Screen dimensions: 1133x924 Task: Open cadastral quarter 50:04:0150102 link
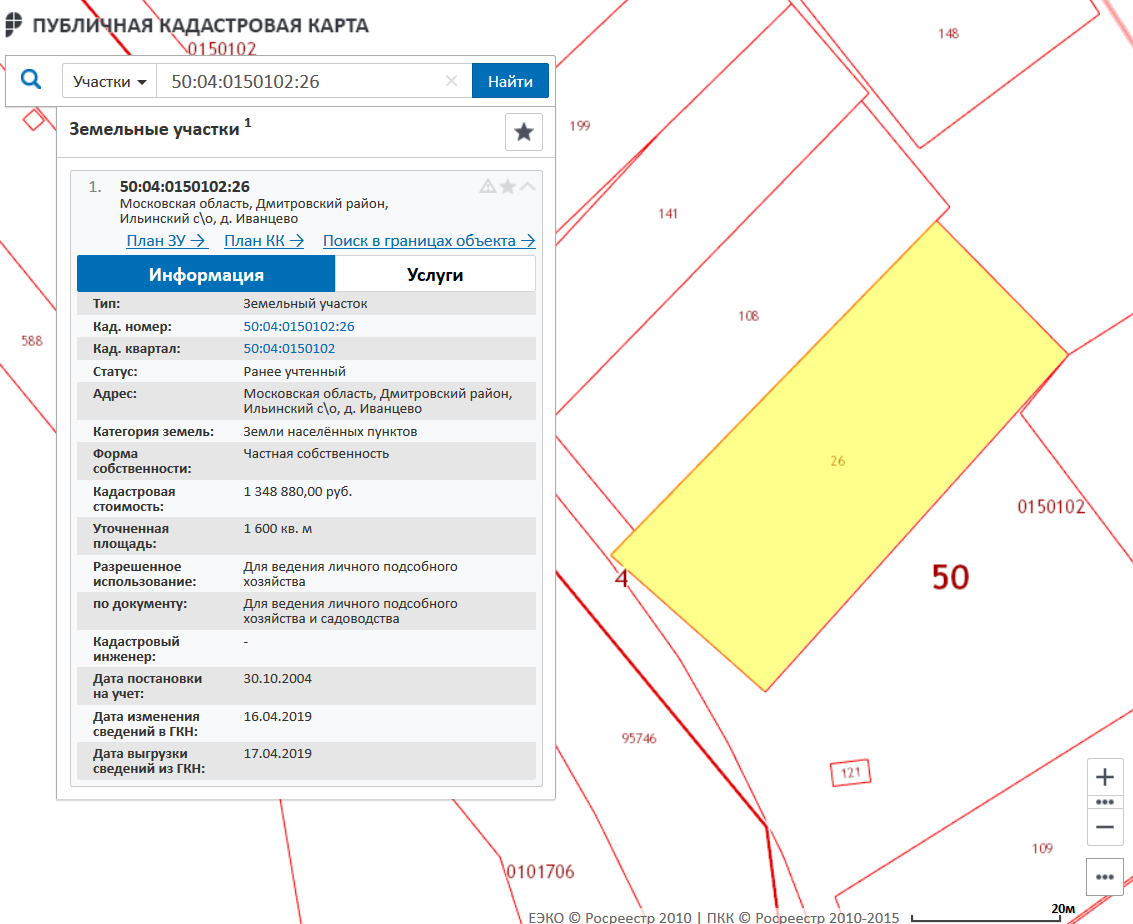coord(289,349)
